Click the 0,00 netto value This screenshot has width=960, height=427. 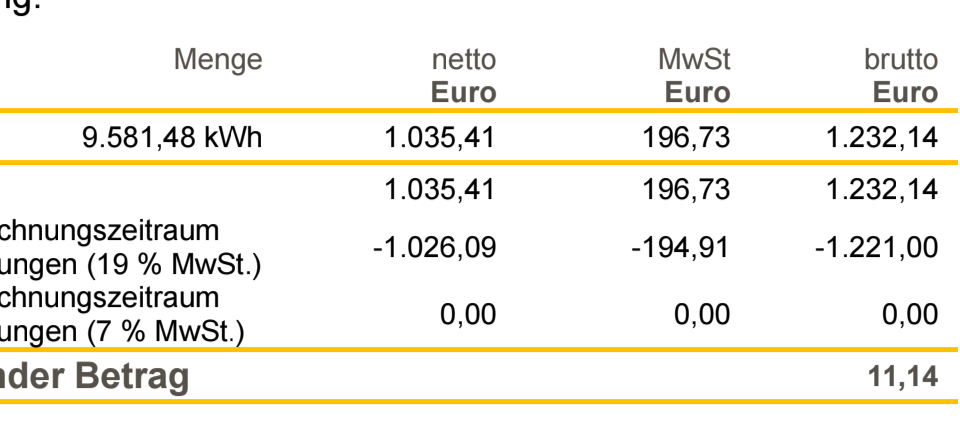coord(468,315)
